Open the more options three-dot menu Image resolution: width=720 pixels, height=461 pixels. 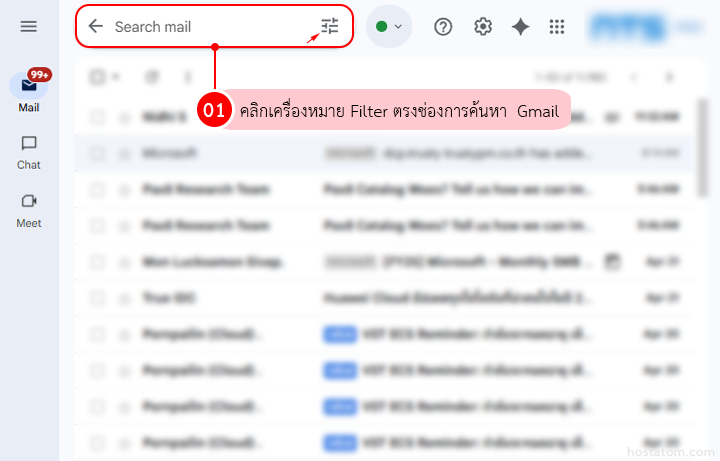(187, 77)
